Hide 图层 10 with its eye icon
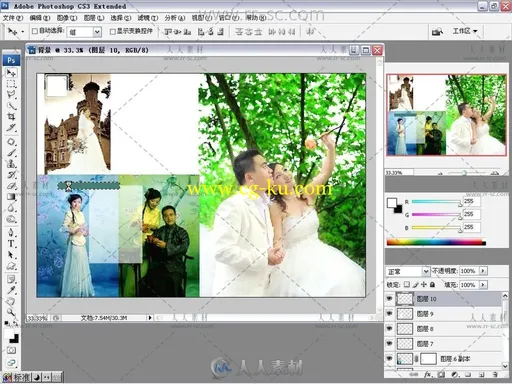The image size is (512, 384). click(389, 298)
